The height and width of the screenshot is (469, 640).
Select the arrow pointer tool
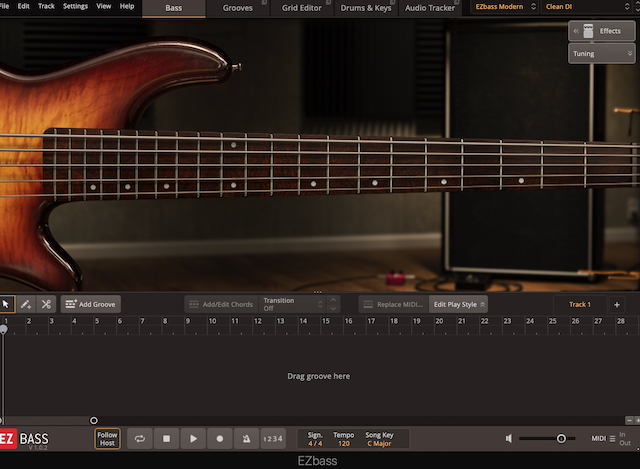tap(6, 305)
